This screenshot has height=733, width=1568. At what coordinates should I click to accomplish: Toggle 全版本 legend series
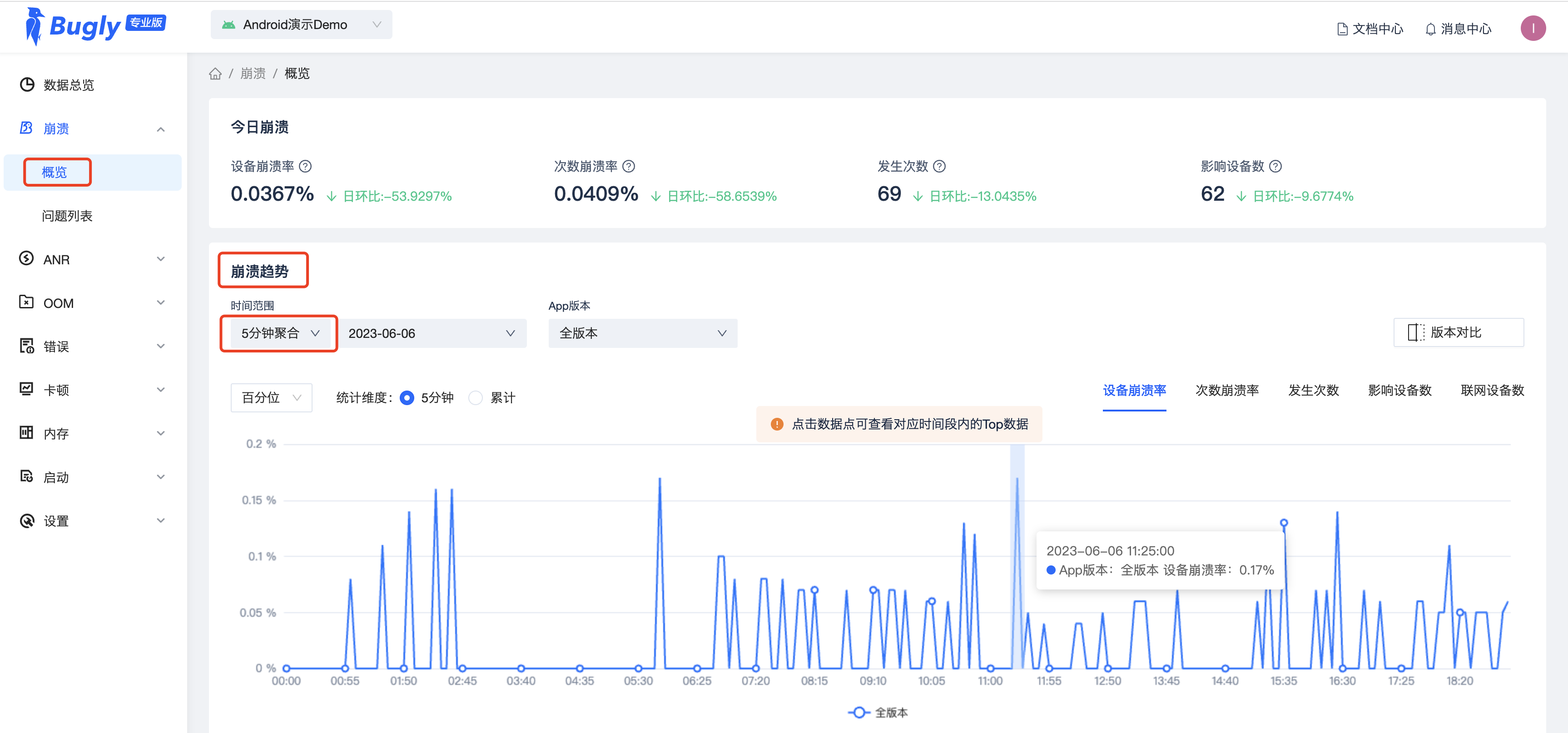coord(877,712)
